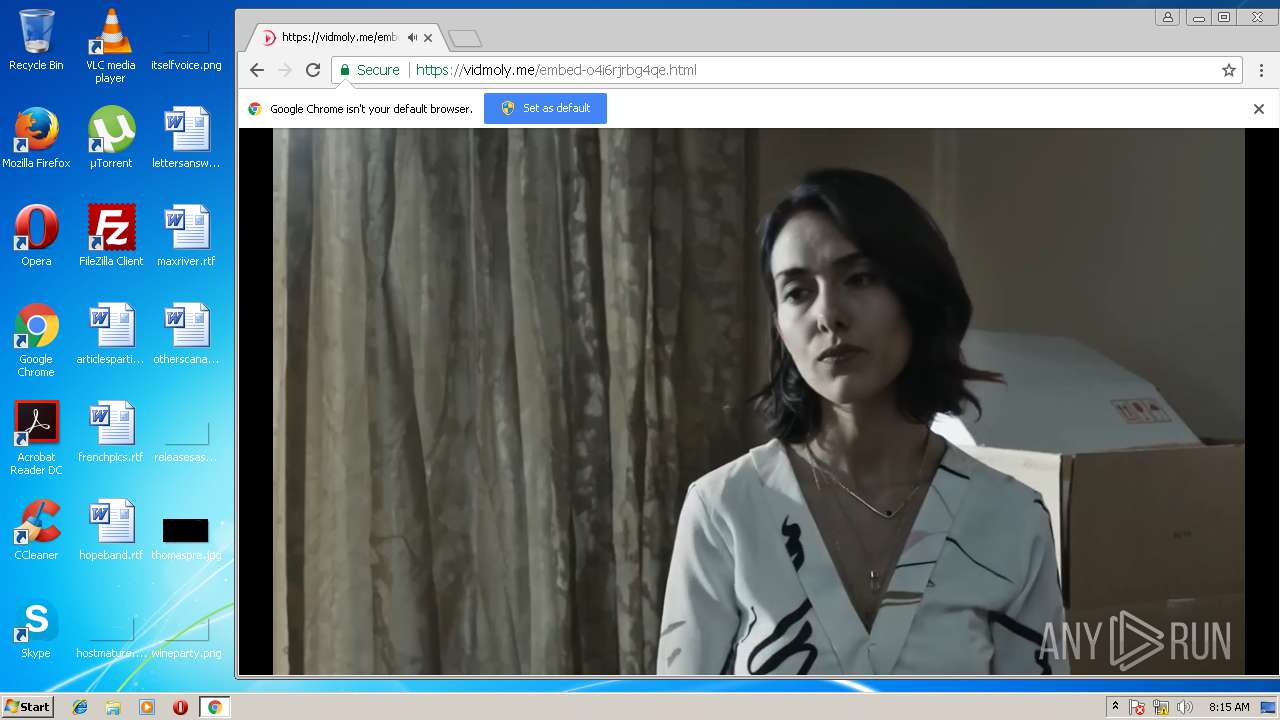
Task: Open Windows Media Player from the taskbar
Action: (147, 707)
